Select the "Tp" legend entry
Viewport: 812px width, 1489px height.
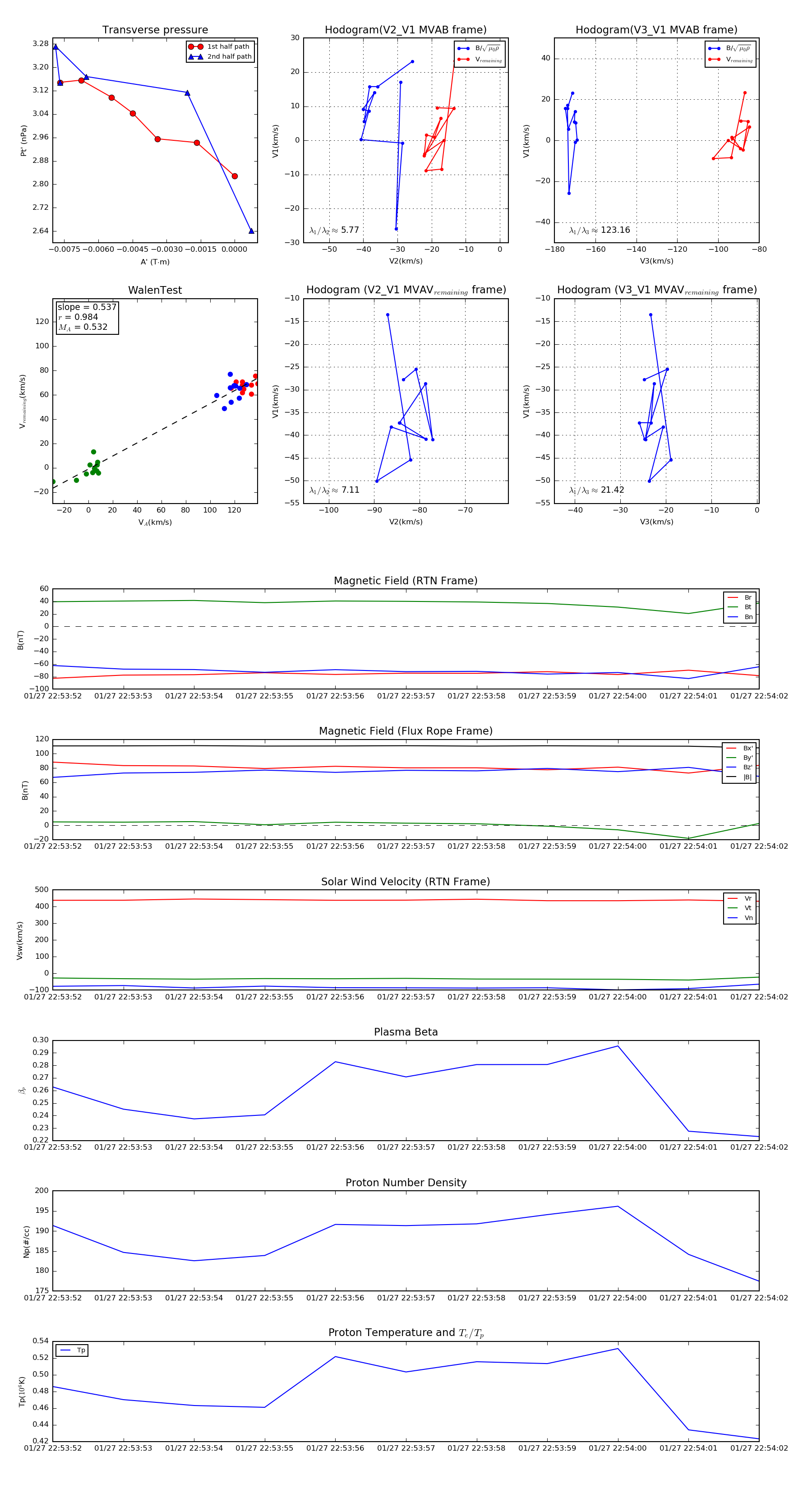click(73, 1350)
